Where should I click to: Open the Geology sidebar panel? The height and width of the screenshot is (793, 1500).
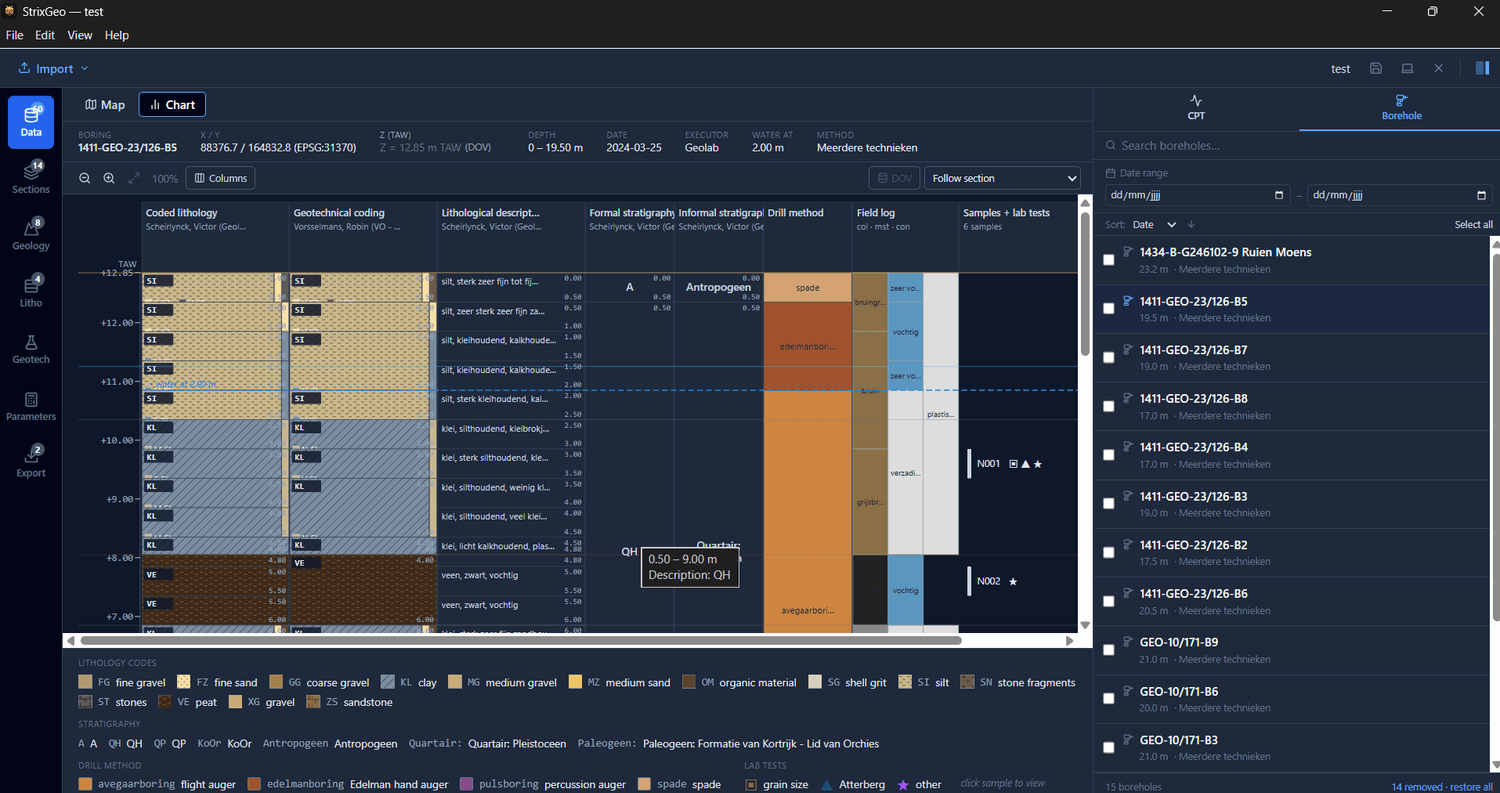pos(31,235)
